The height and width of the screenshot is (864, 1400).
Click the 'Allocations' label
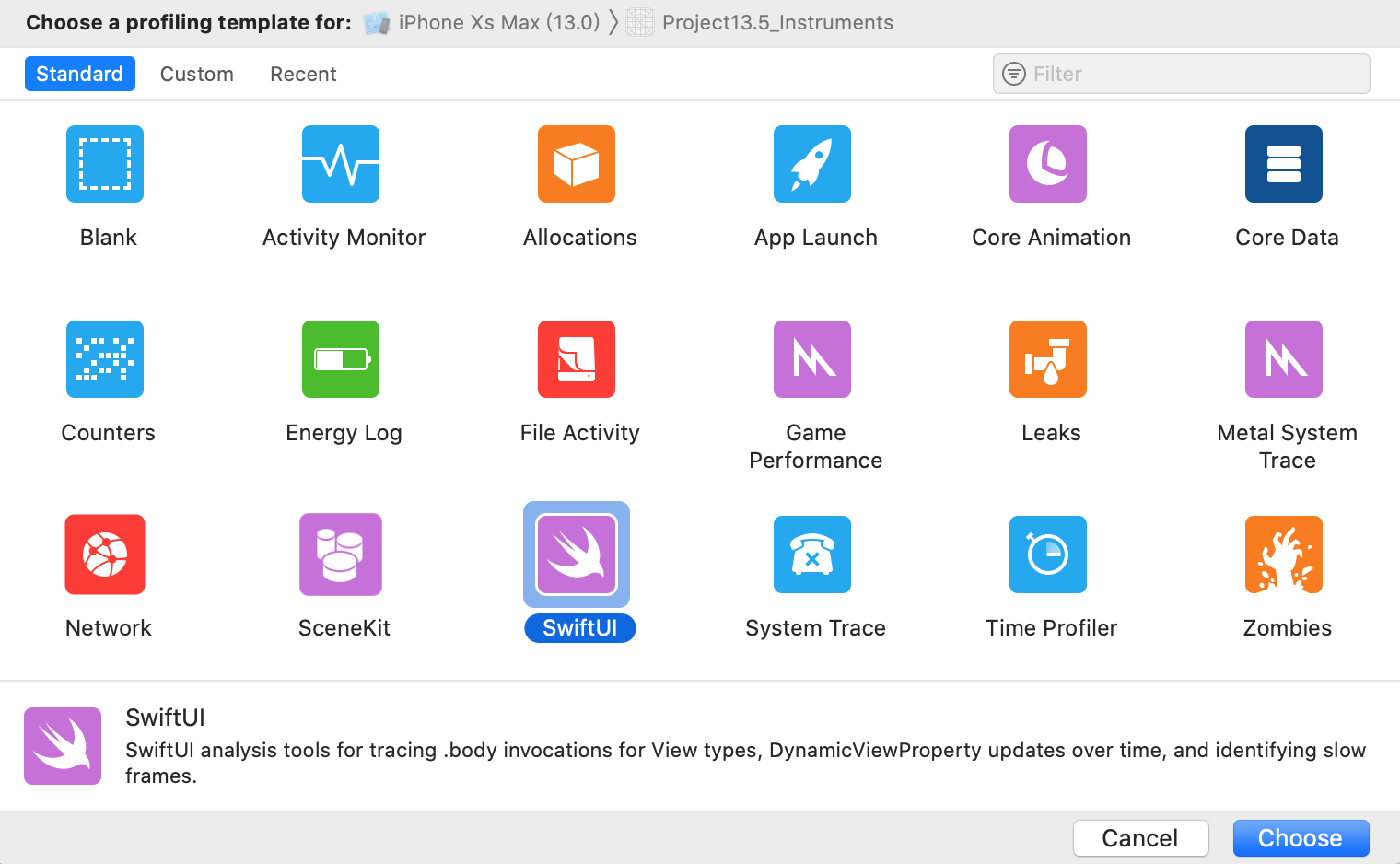tap(580, 238)
